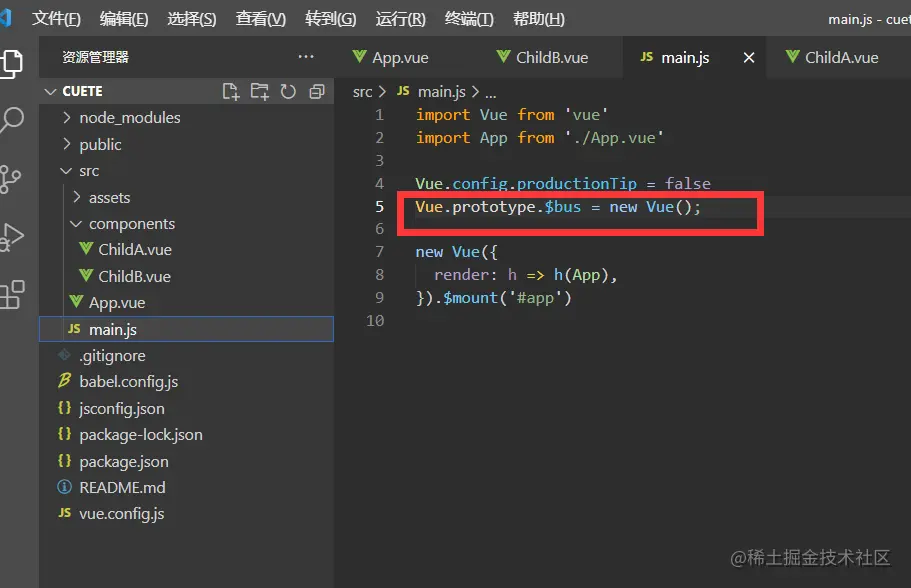Expand the public folder
911x588 pixels.
click(x=67, y=144)
